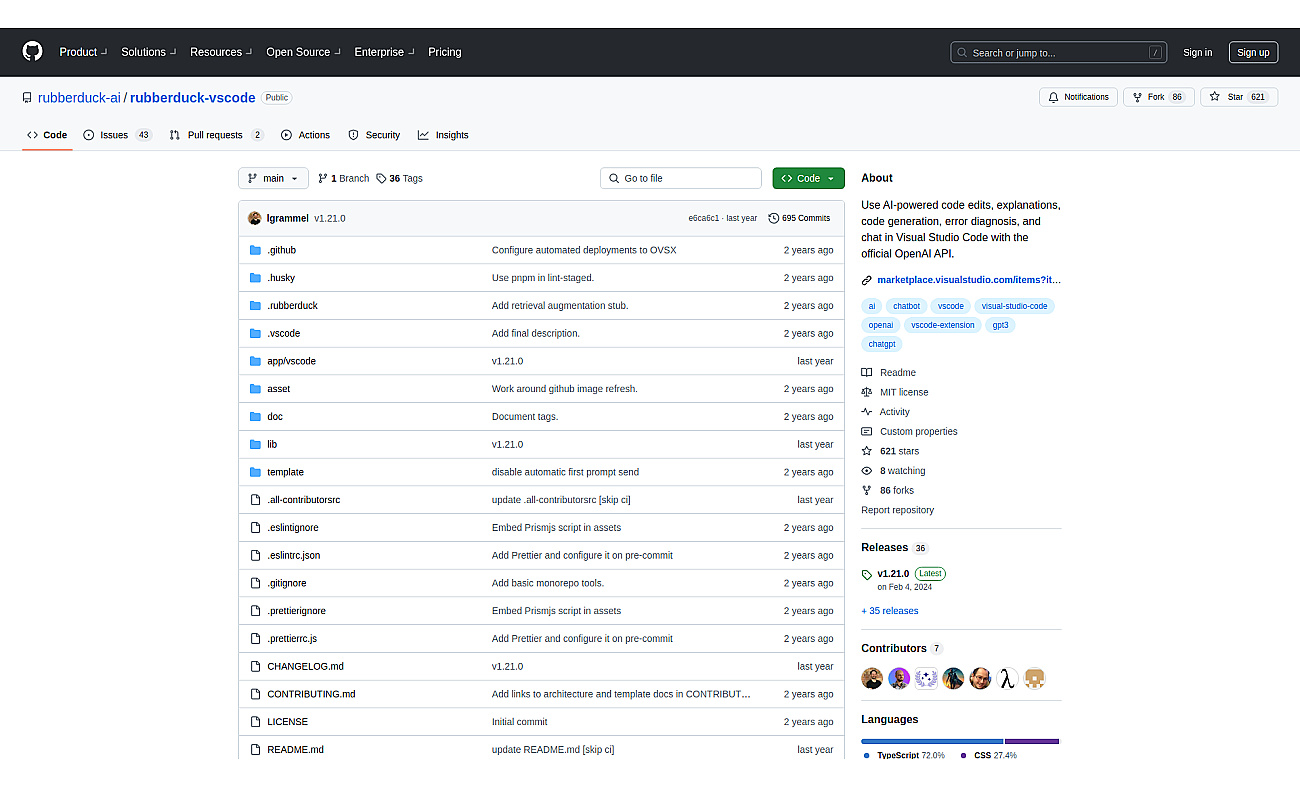Focus the Search or jump to field
1300x788 pixels.
(x=1059, y=53)
